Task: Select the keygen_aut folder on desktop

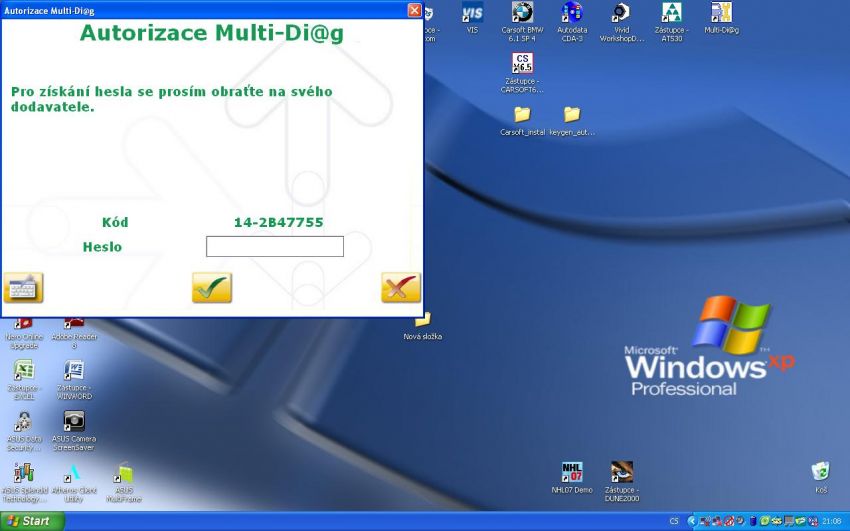Action: [x=572, y=121]
